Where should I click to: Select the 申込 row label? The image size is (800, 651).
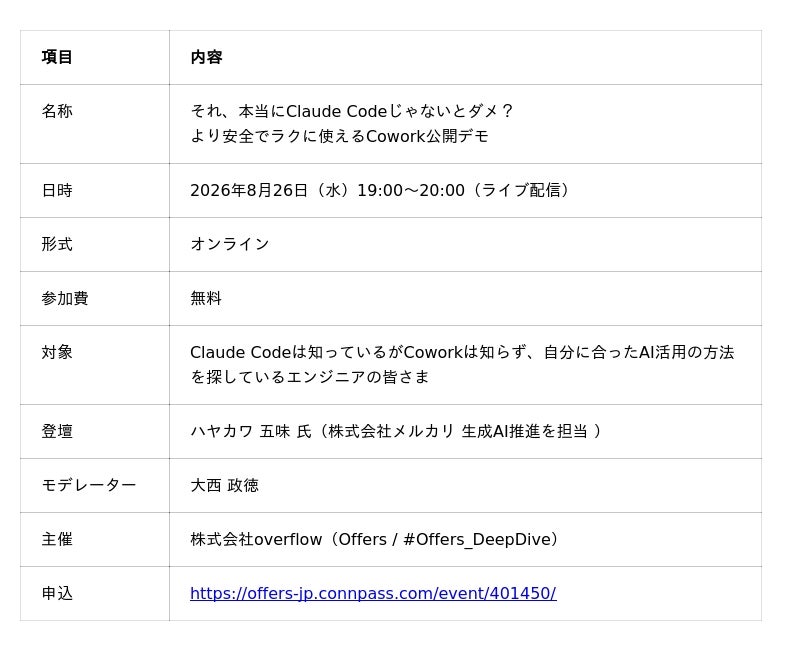(57, 593)
